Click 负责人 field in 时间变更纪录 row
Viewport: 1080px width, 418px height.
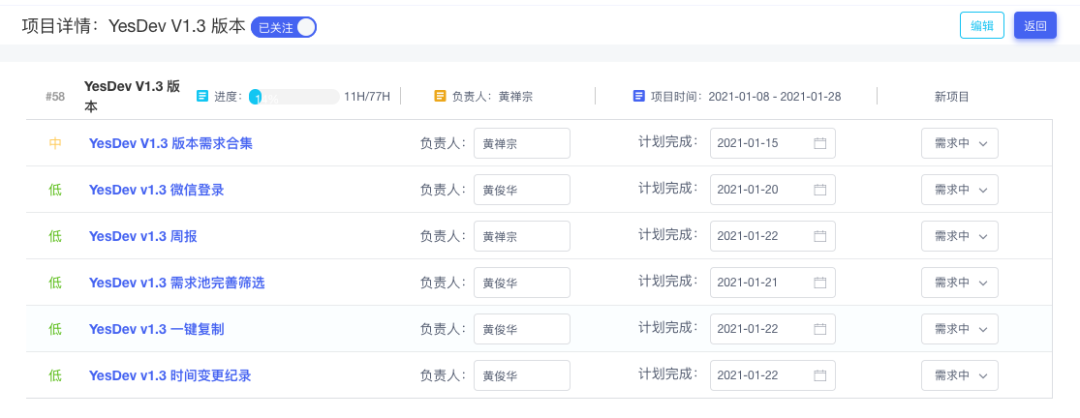[522, 375]
